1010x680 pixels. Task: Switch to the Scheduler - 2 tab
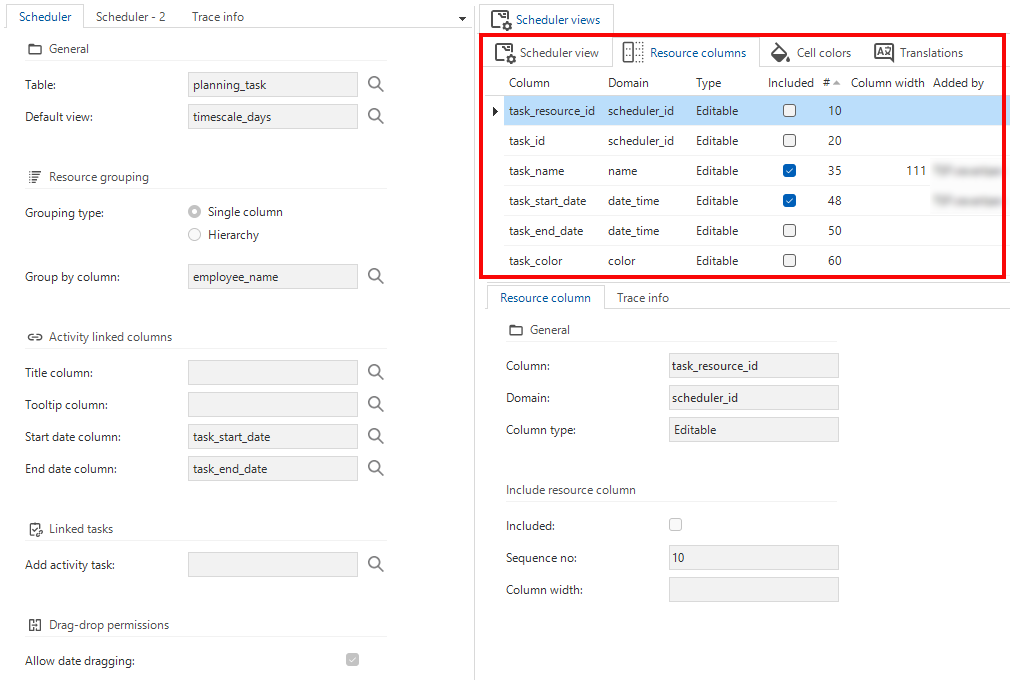tap(130, 17)
